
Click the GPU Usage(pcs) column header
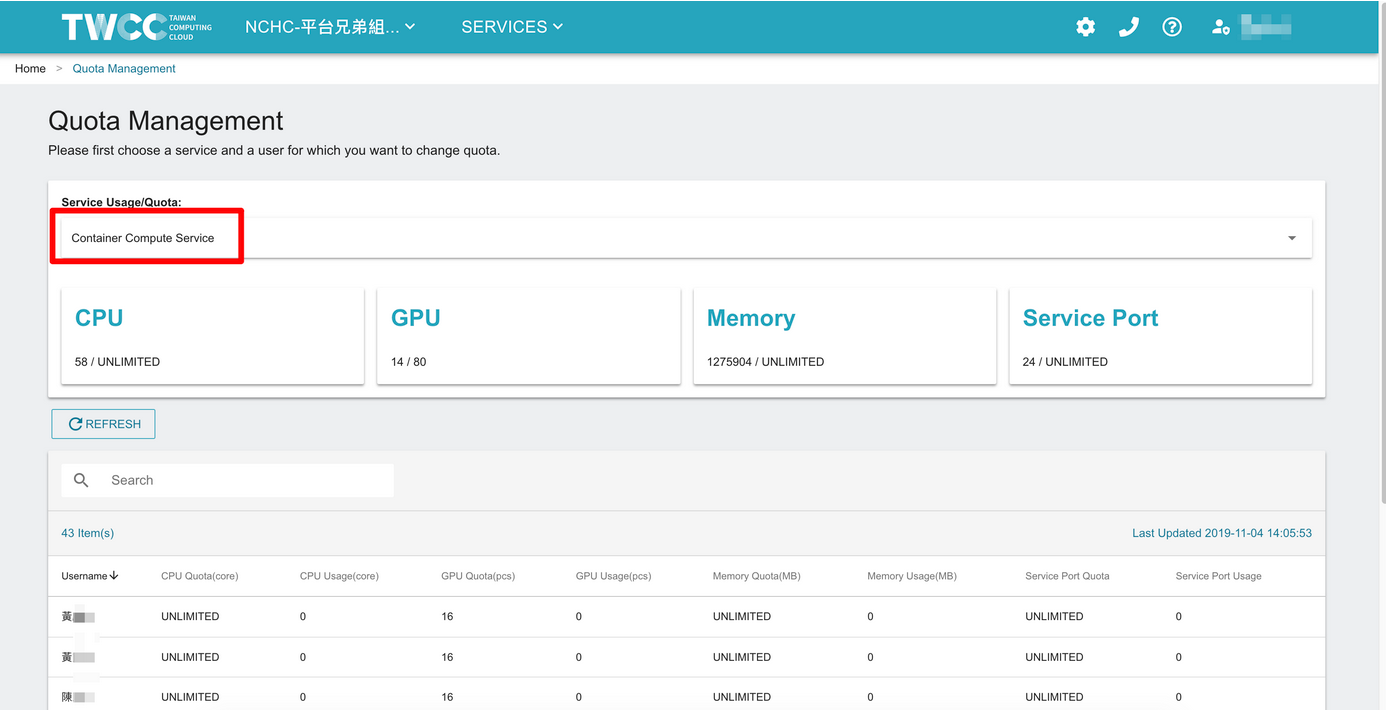[x=613, y=576]
